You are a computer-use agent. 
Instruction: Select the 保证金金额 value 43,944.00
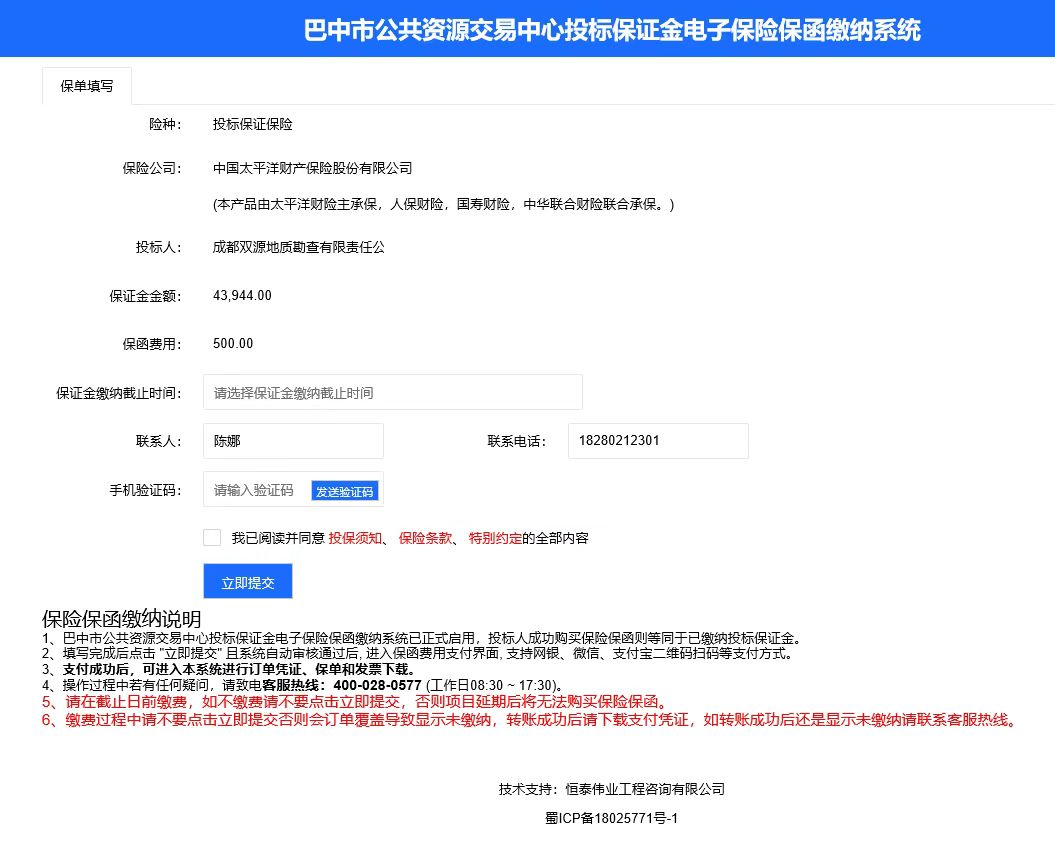click(242, 296)
